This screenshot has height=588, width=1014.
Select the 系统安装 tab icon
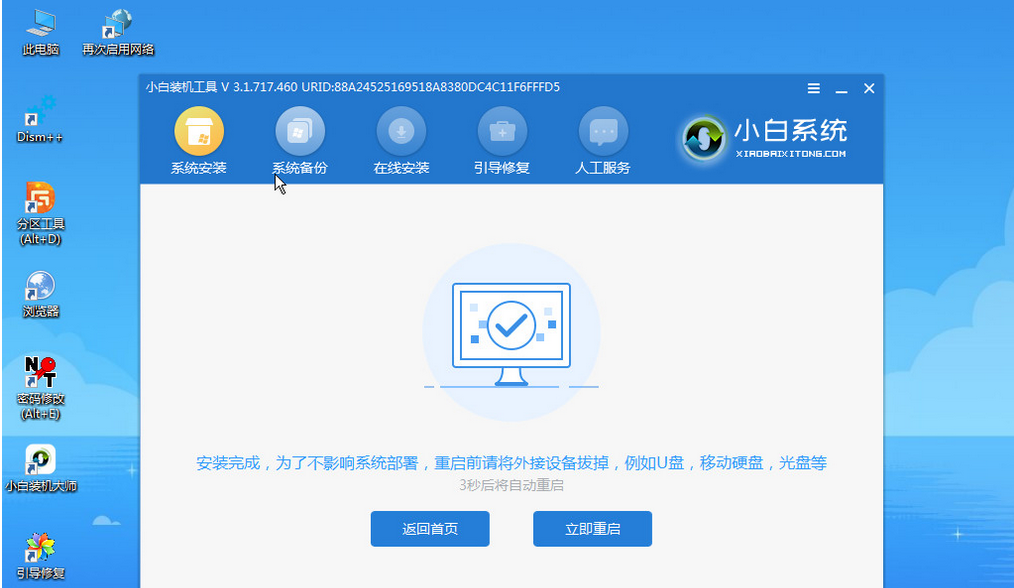199,141
